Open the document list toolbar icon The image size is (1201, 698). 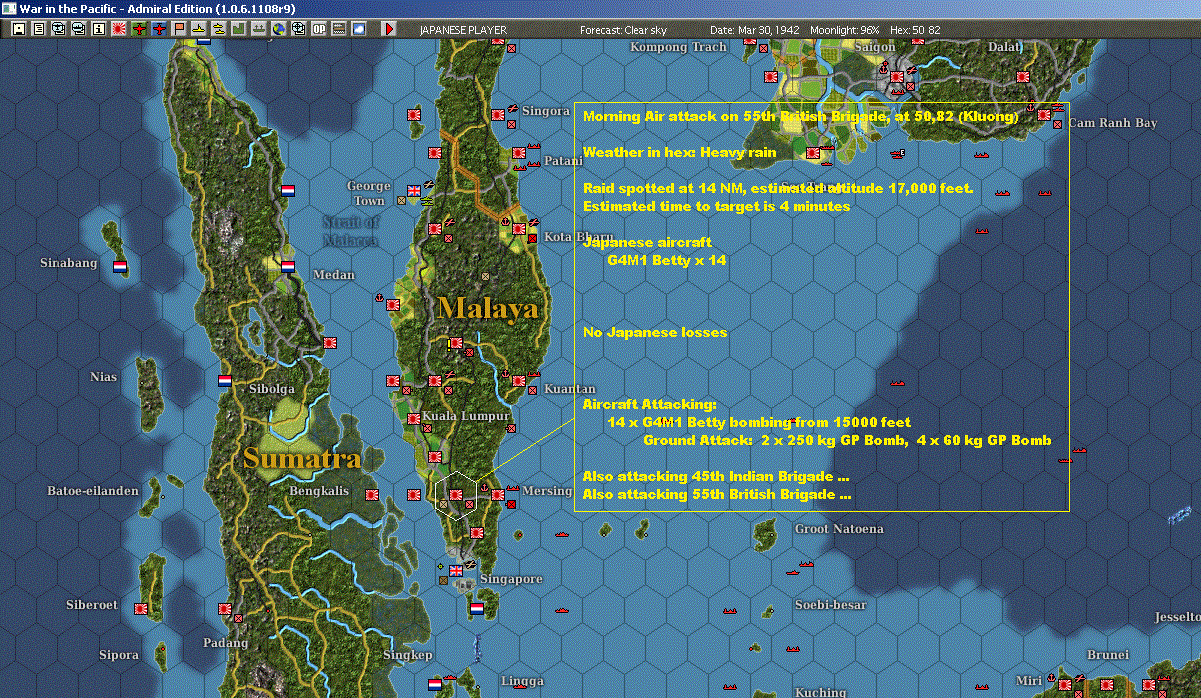pyautogui.click(x=39, y=29)
